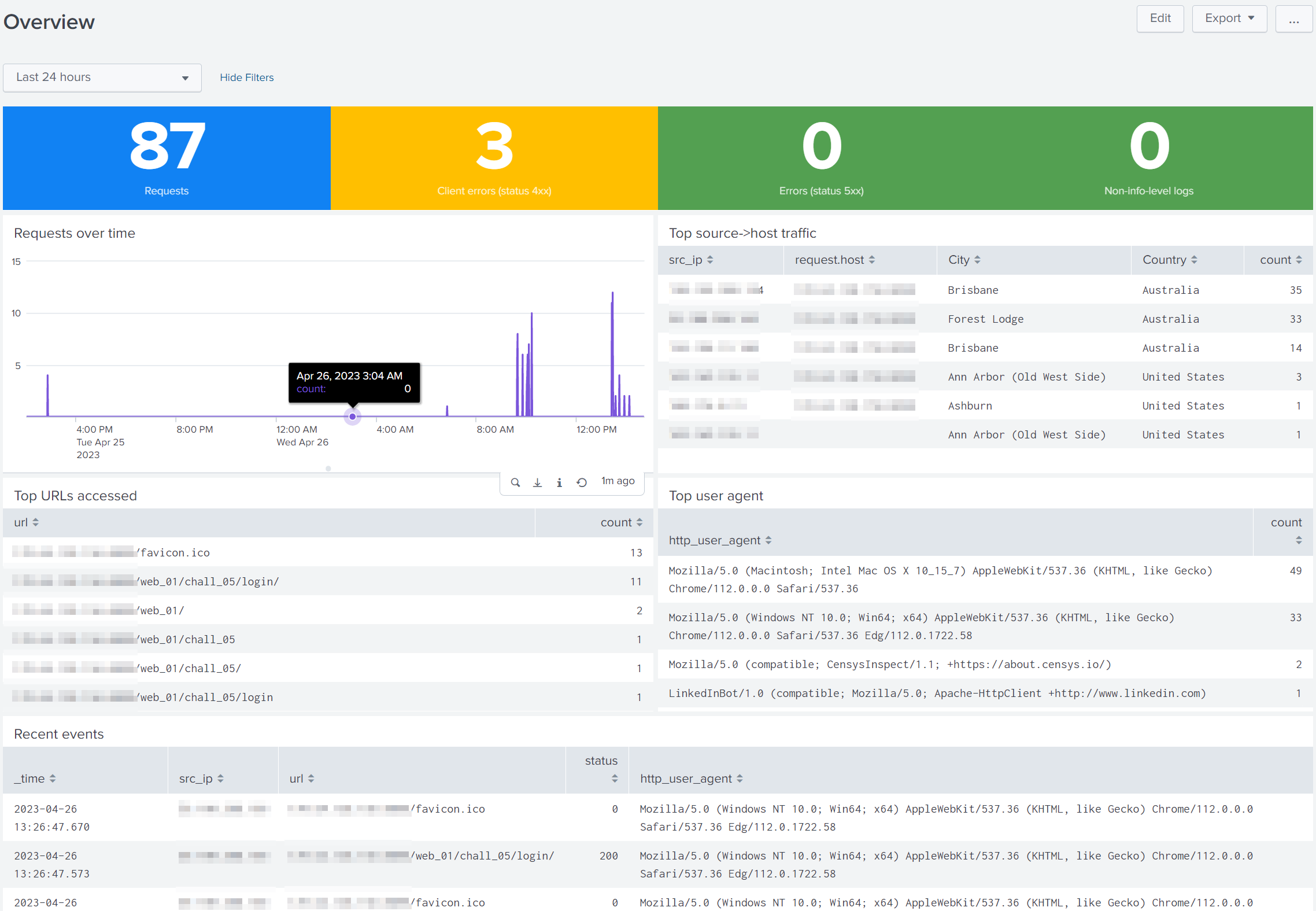Click the CensysInspect user agent row

985,664
